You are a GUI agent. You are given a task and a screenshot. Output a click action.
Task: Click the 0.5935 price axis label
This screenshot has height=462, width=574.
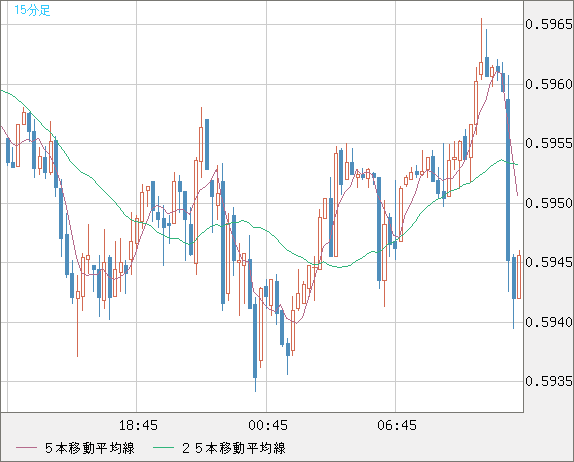click(x=549, y=381)
